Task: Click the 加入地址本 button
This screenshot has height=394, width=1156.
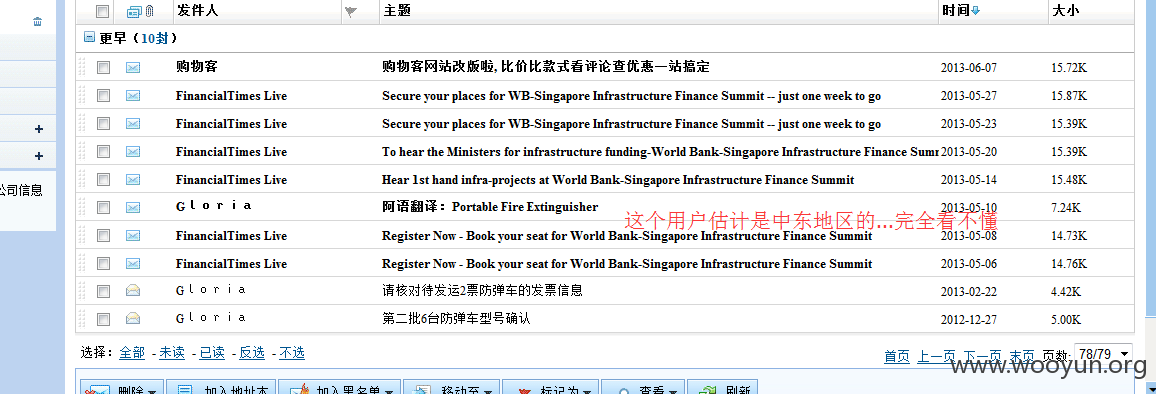Action: point(221,388)
